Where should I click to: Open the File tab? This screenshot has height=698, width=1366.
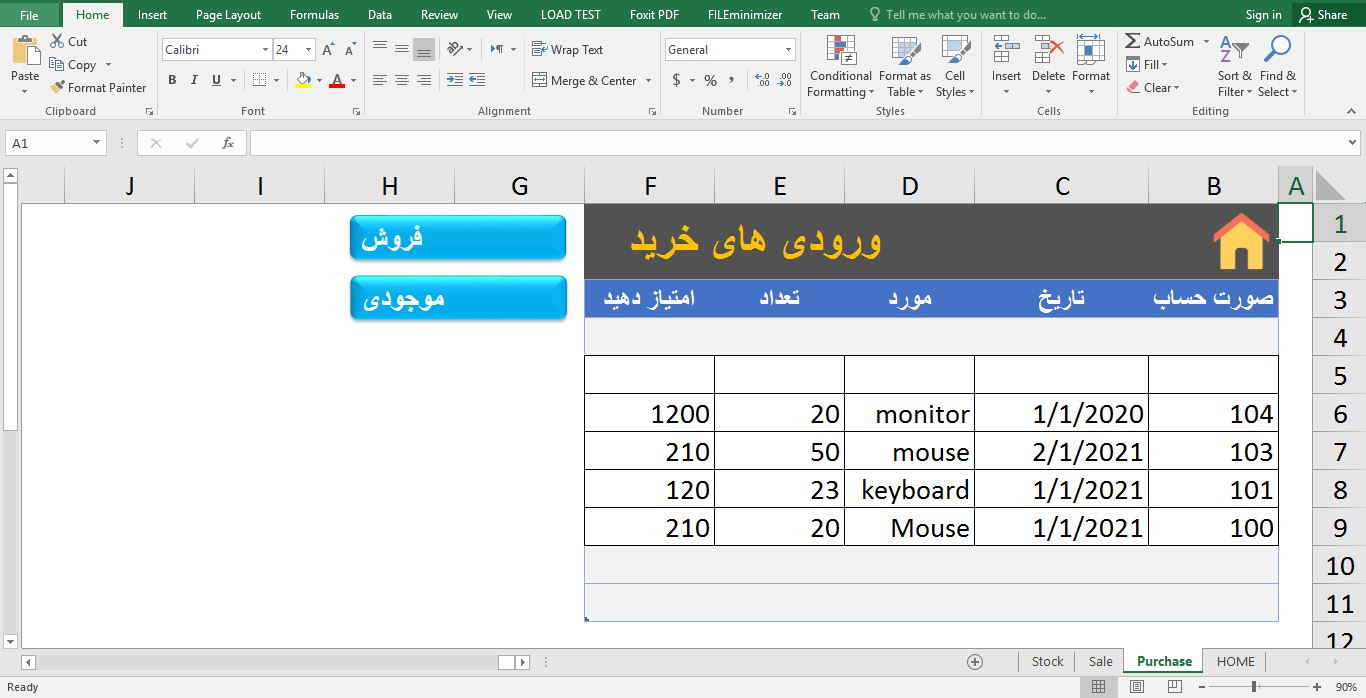pos(29,15)
